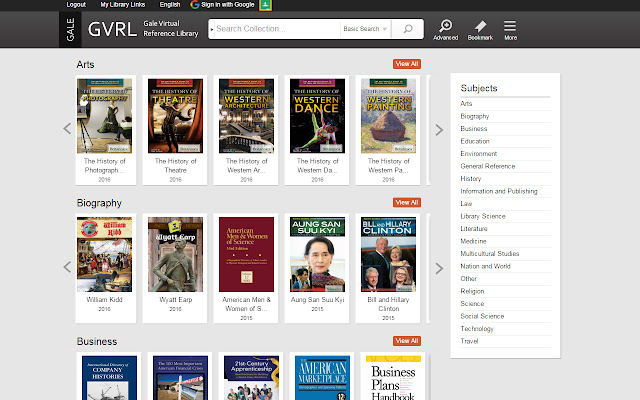Select Education subject
640x400 pixels.
click(475, 141)
